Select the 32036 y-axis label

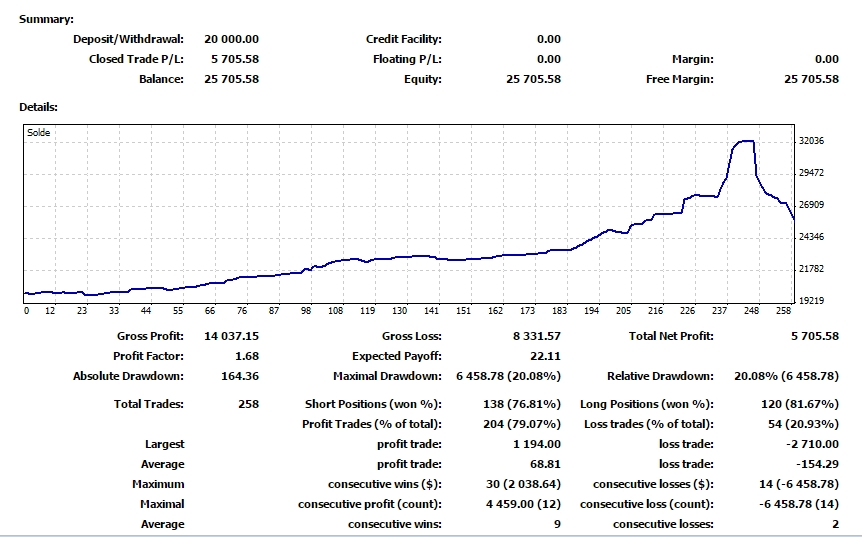pos(811,141)
